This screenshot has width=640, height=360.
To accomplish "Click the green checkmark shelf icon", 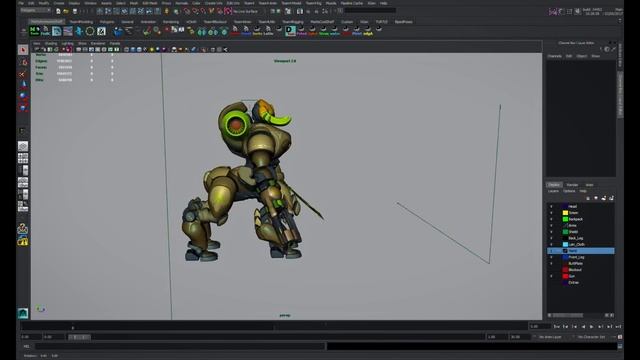I will click(x=147, y=31).
